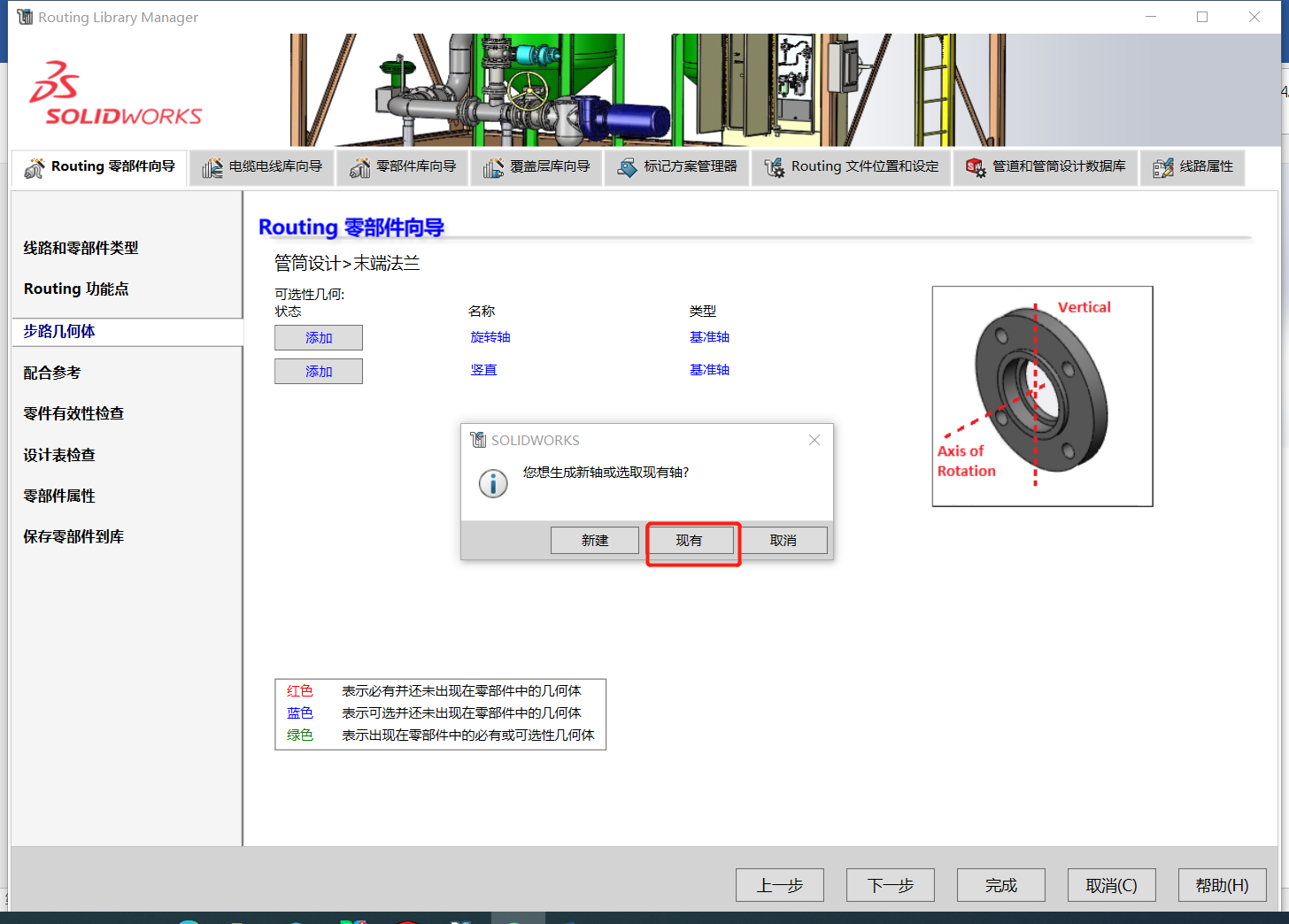
Task: Click the first 添加 button
Action: tap(318, 337)
